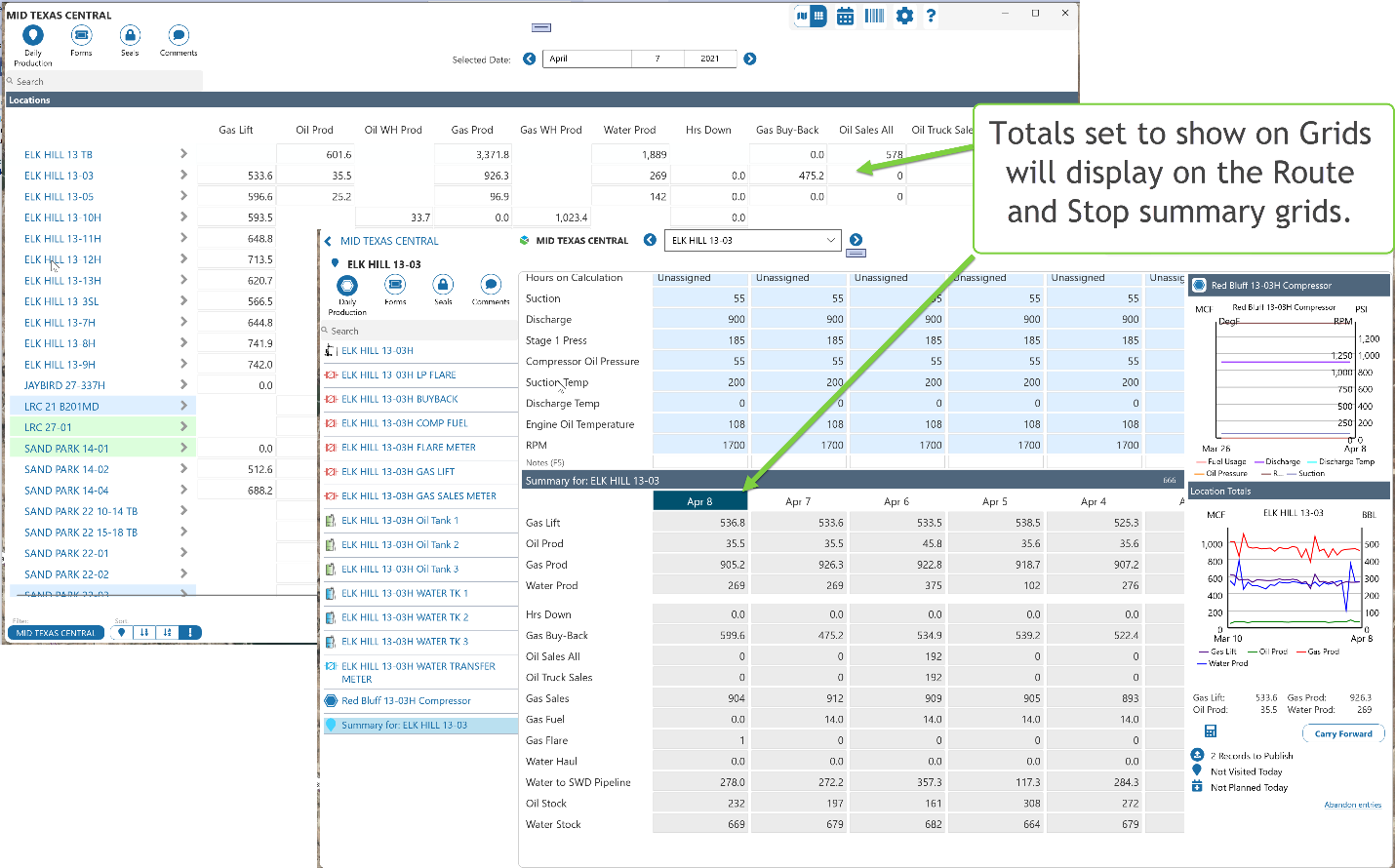Click the Abandon entries link
This screenshot has width=1395, height=868.
tap(1352, 805)
